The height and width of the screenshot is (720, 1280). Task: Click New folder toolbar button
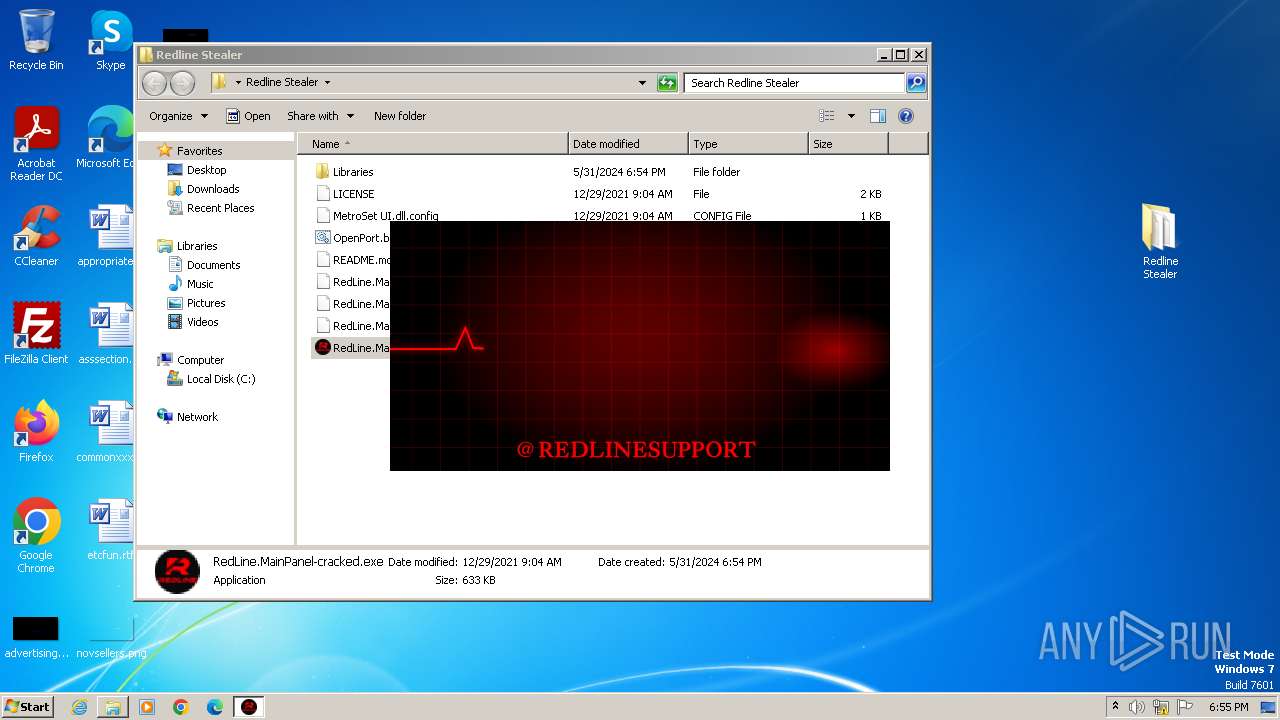[400, 116]
